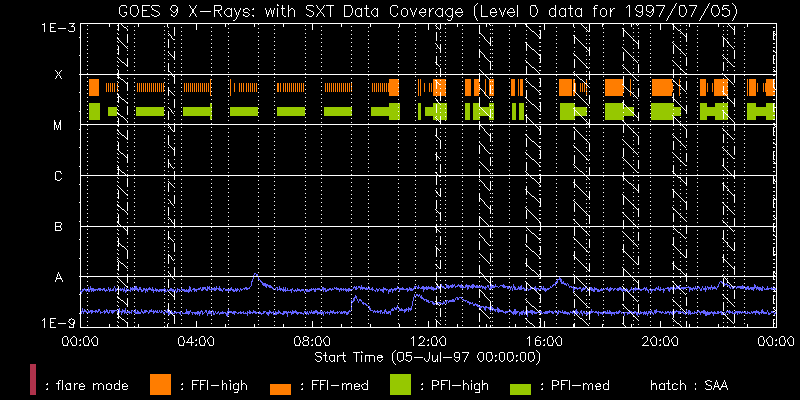The height and width of the screenshot is (400, 800).
Task: Click the small green PFI-med legend bar
Action: click(x=521, y=387)
